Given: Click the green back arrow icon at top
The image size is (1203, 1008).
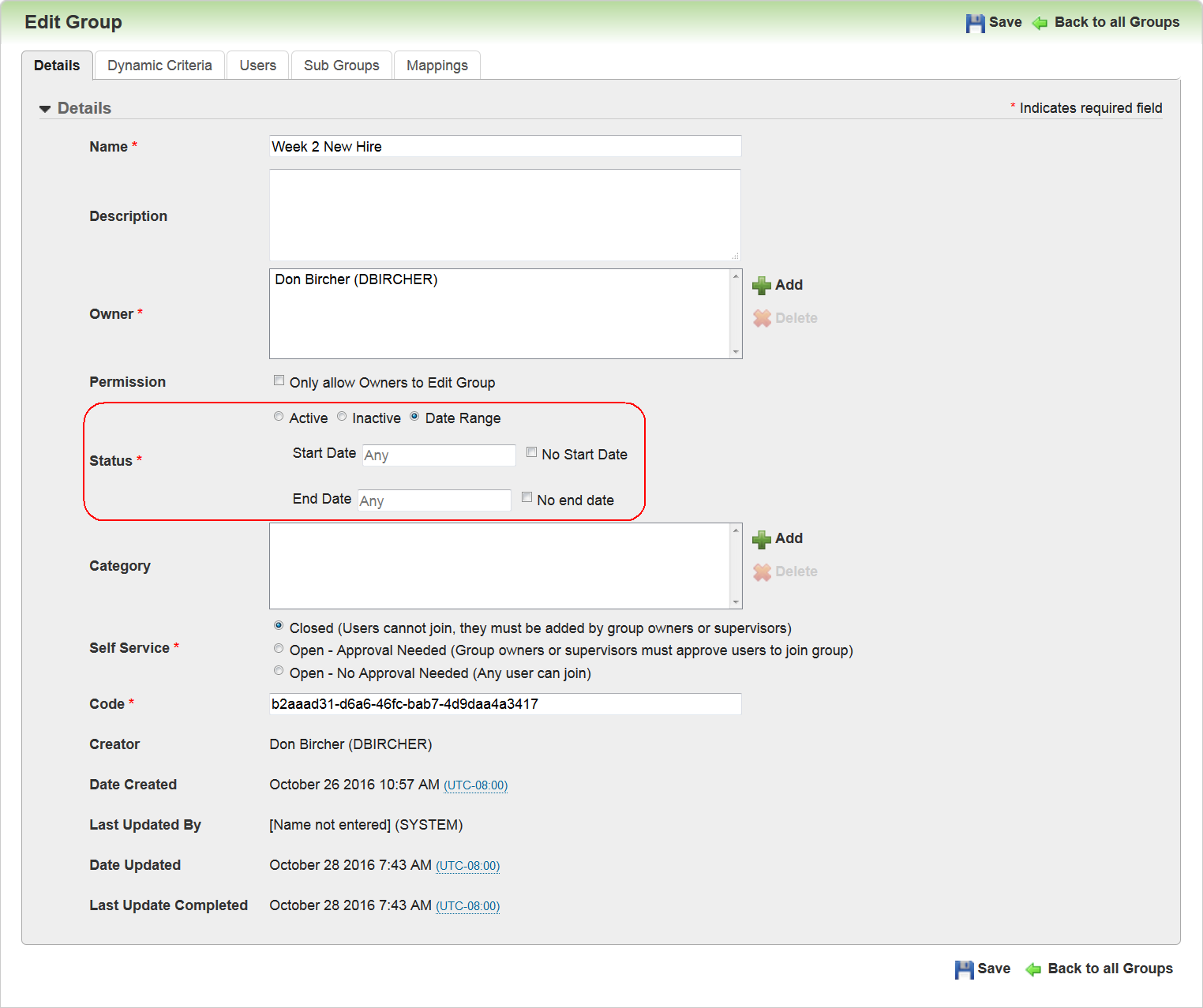Looking at the screenshot, I should coord(1040,23).
